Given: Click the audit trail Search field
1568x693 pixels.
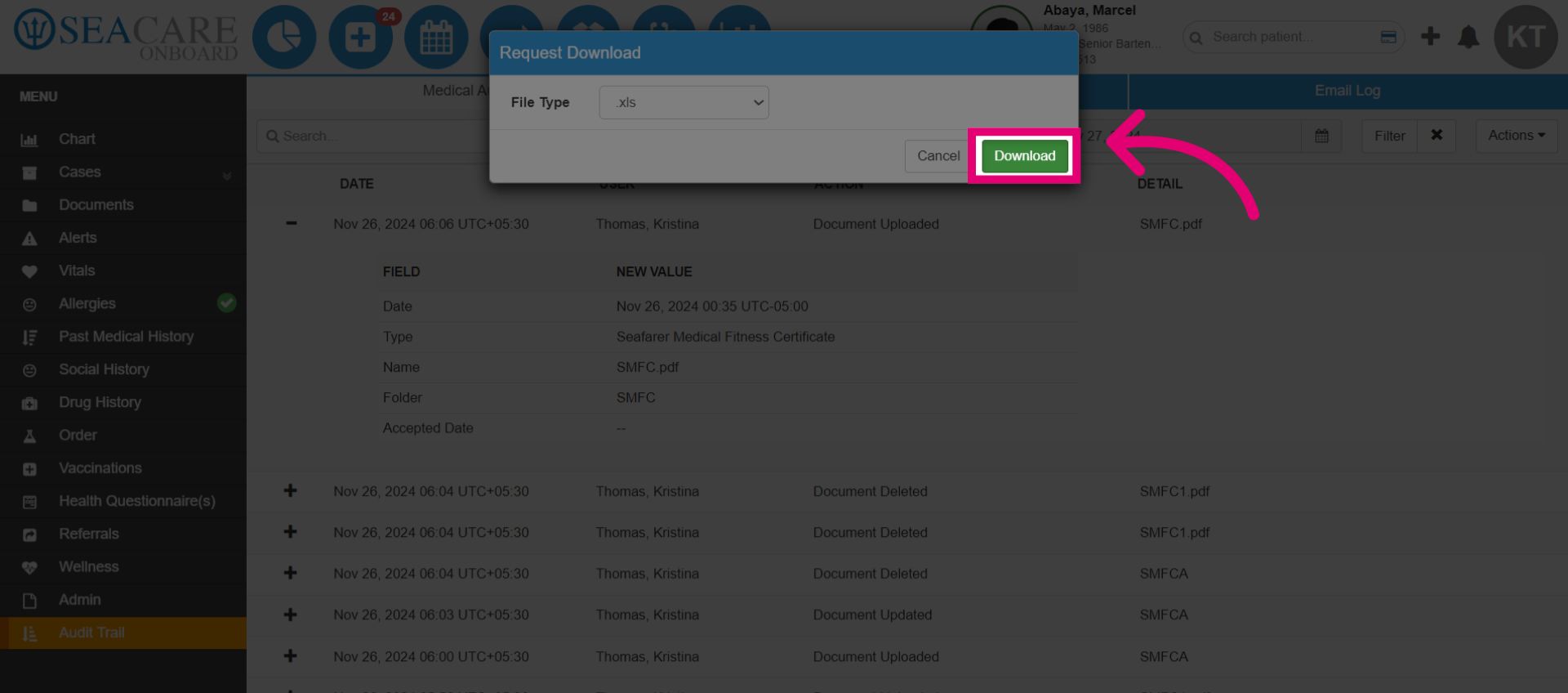Looking at the screenshot, I should pyautogui.click(x=373, y=136).
